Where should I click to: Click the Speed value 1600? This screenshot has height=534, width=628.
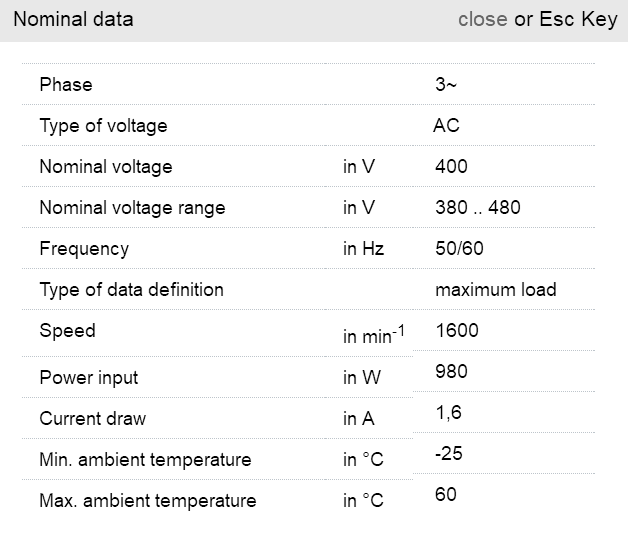(x=457, y=331)
